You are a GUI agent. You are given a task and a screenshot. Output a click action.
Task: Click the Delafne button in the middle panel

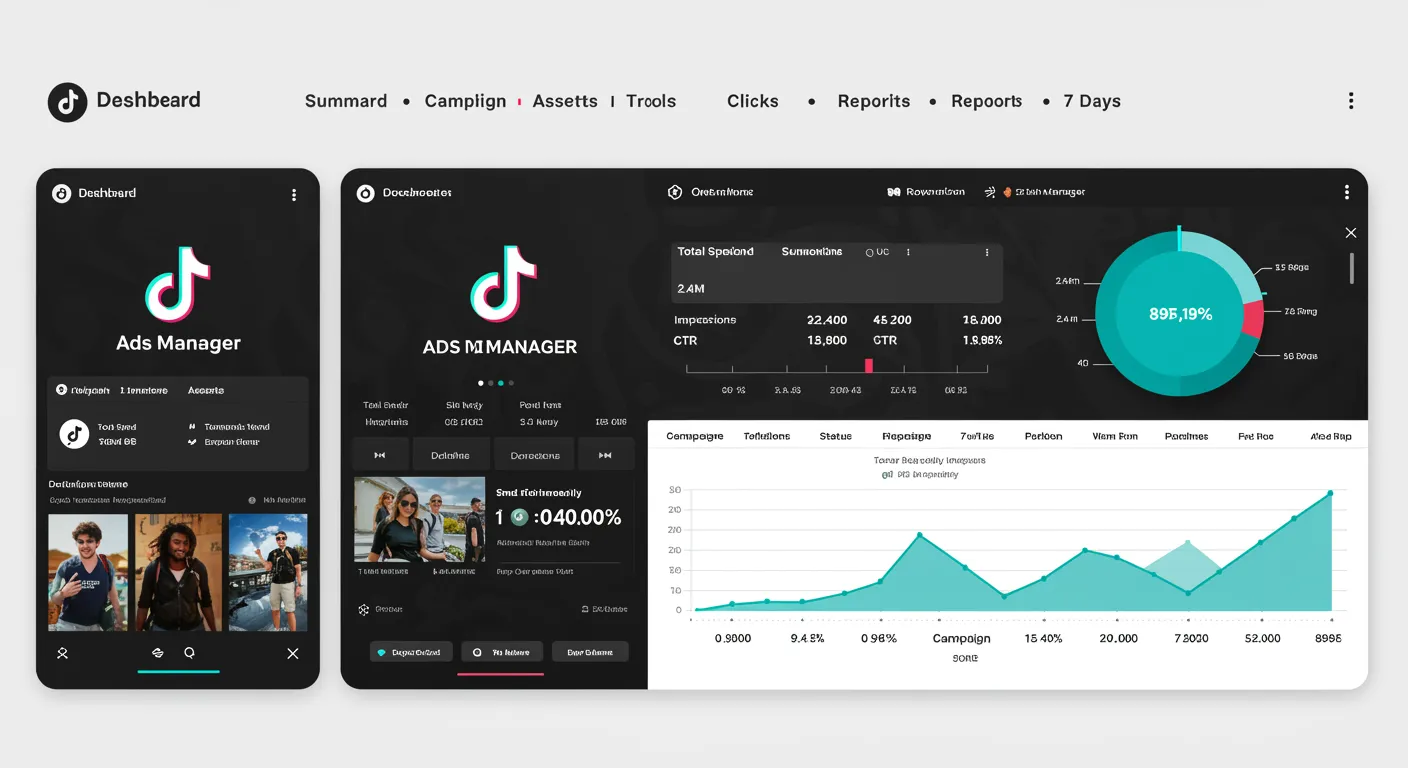click(x=451, y=453)
